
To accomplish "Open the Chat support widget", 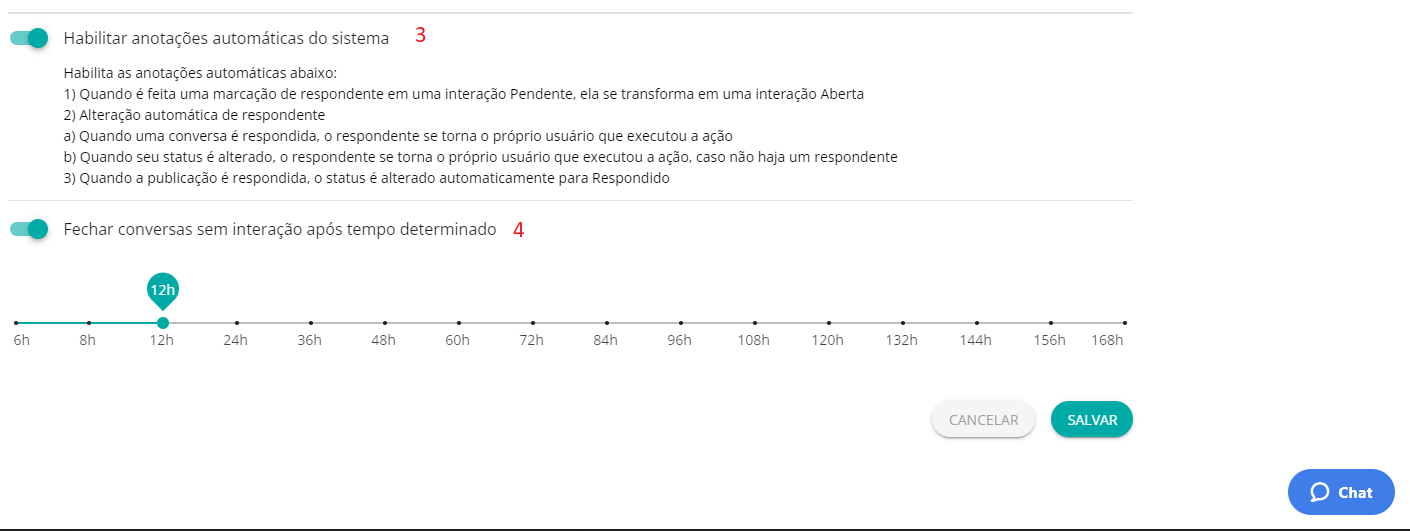I will click(x=1341, y=492).
